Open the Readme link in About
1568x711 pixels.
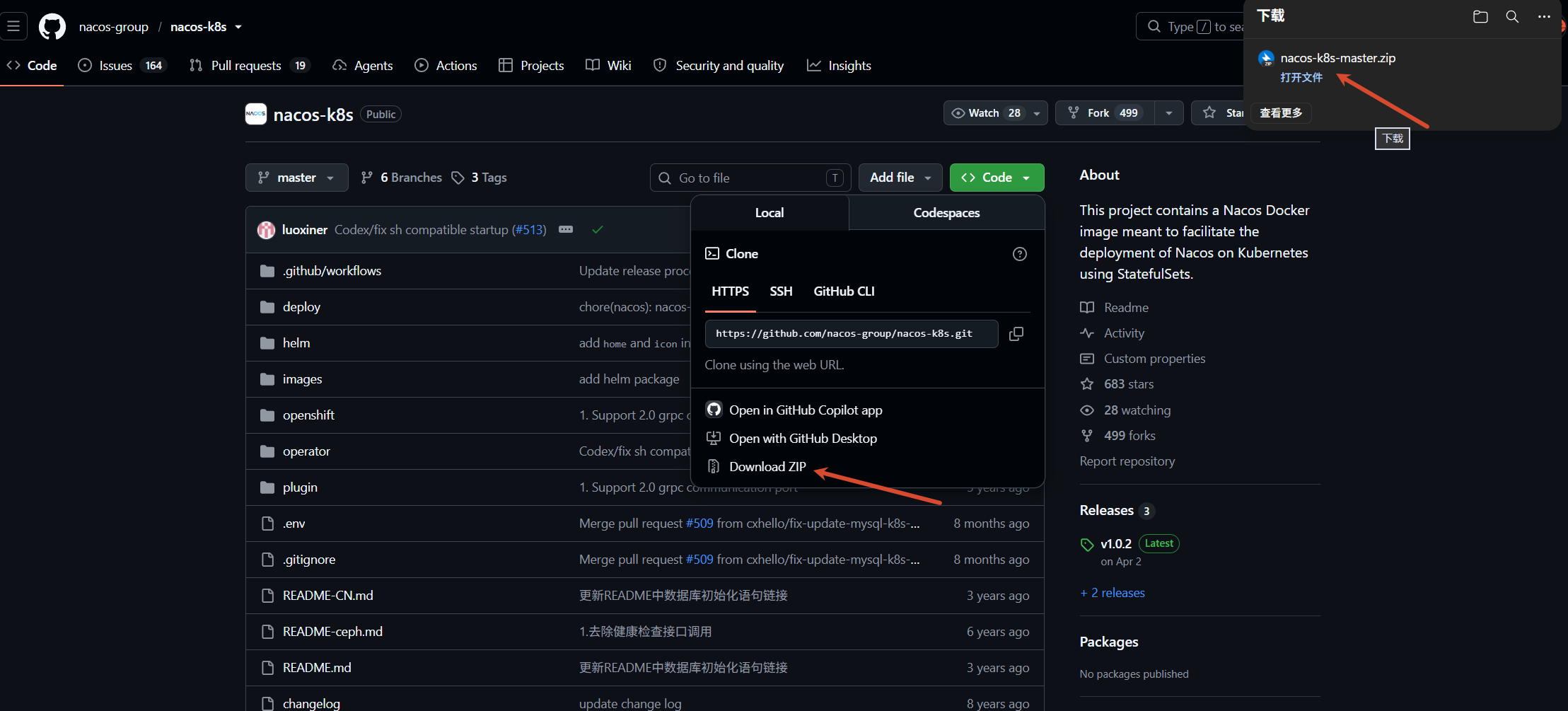coord(1126,308)
